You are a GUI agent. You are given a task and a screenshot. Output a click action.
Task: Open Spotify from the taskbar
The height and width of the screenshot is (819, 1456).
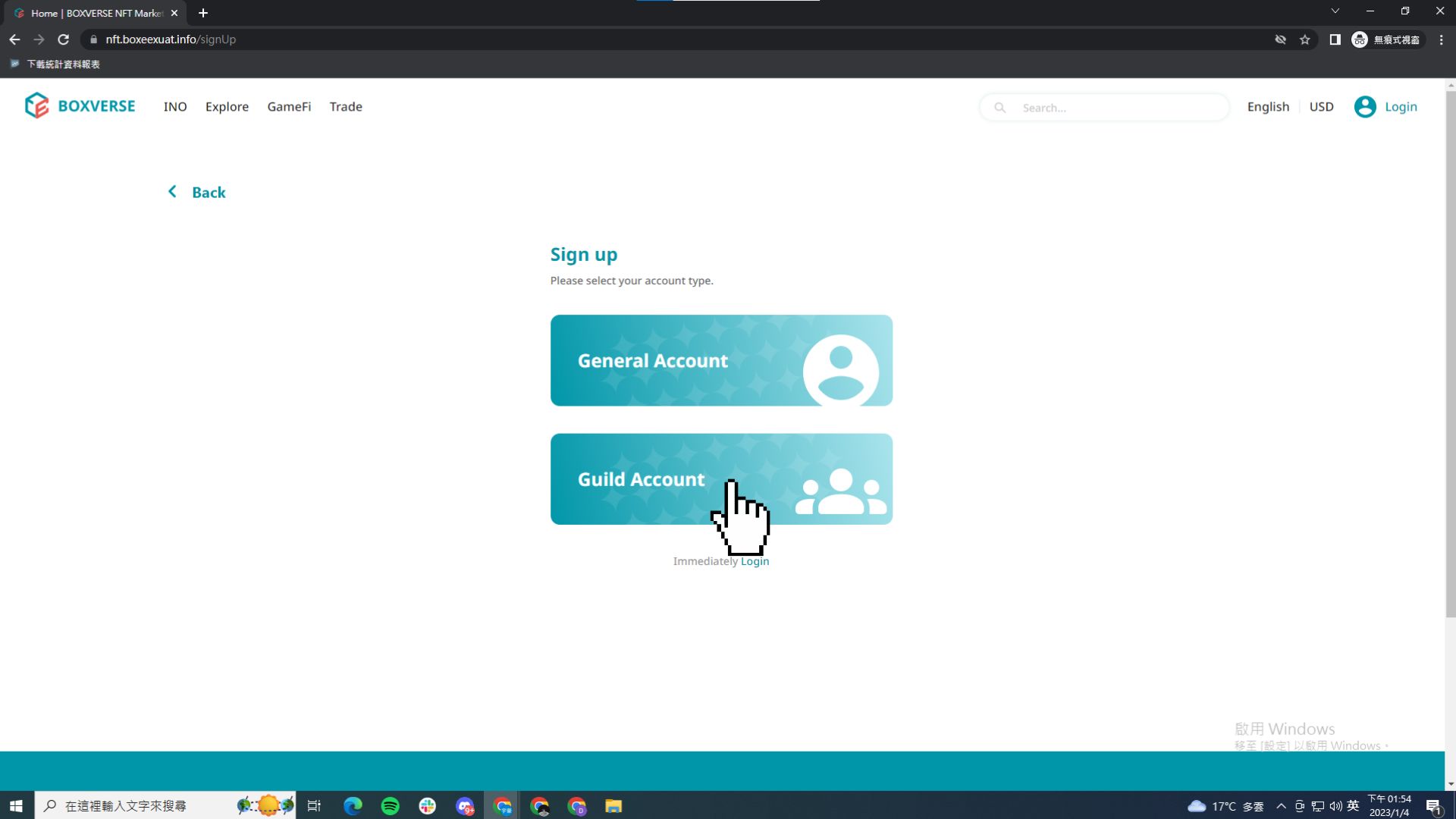click(390, 805)
